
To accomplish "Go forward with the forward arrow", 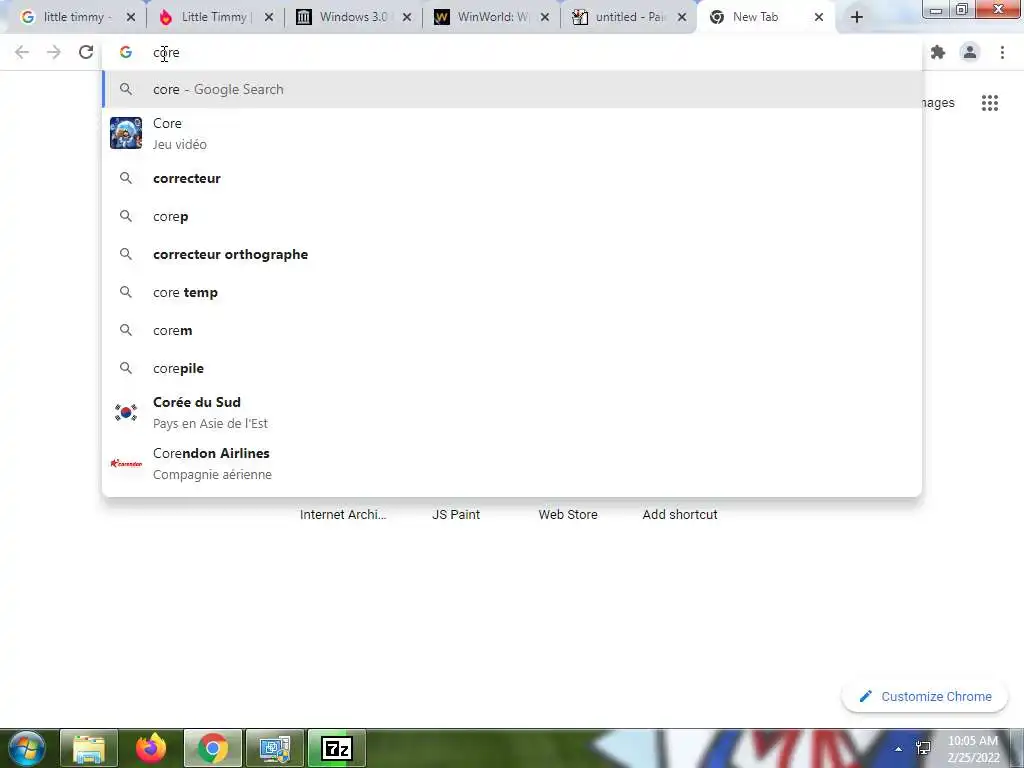I will pos(54,52).
